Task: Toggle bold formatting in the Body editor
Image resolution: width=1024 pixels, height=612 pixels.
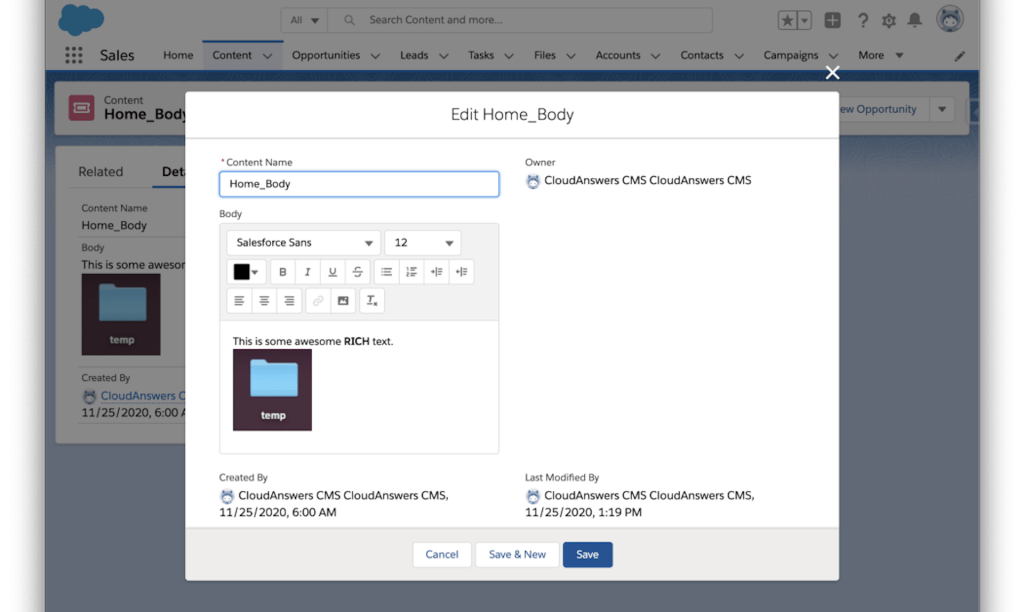Action: point(283,272)
